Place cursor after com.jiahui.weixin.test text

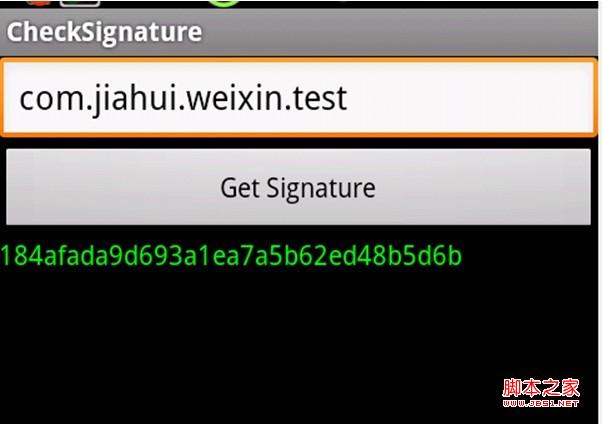pyautogui.click(x=349, y=98)
